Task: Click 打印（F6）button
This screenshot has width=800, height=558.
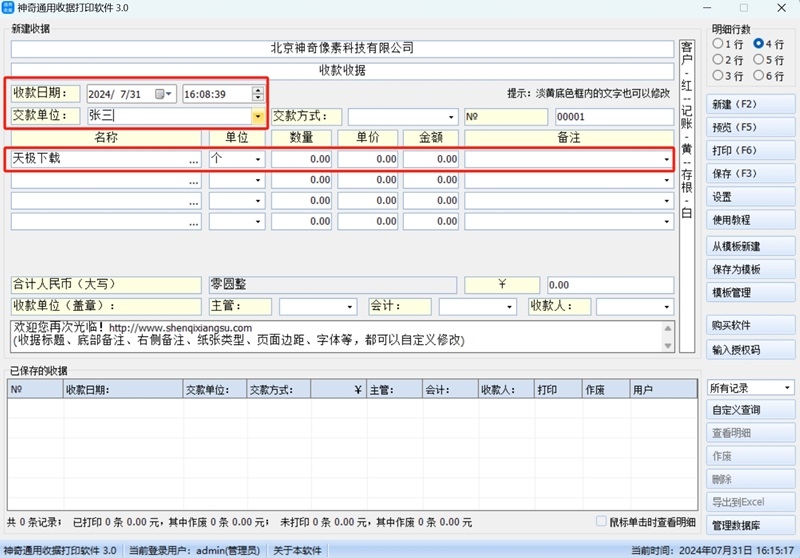Action: [751, 150]
